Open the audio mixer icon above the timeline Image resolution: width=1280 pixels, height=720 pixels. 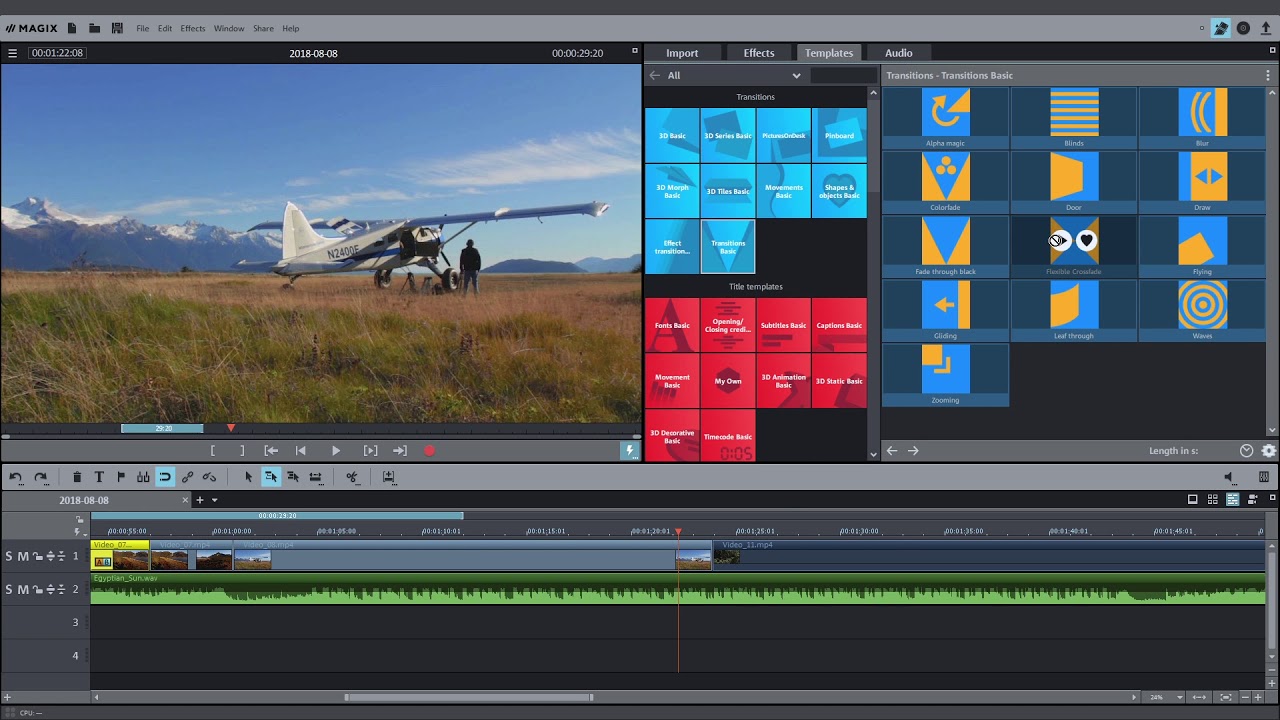tap(1262, 477)
